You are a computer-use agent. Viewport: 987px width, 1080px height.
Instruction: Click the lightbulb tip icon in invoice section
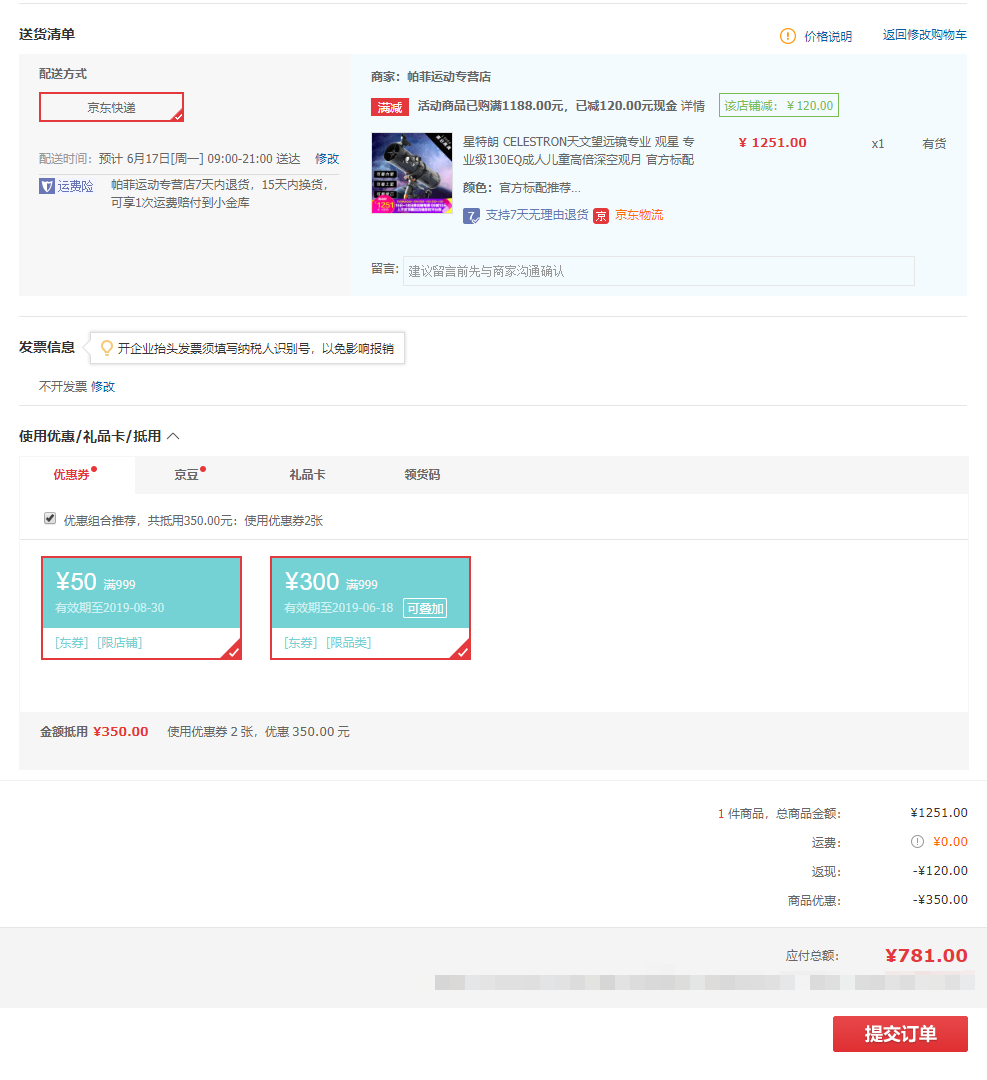click(106, 348)
